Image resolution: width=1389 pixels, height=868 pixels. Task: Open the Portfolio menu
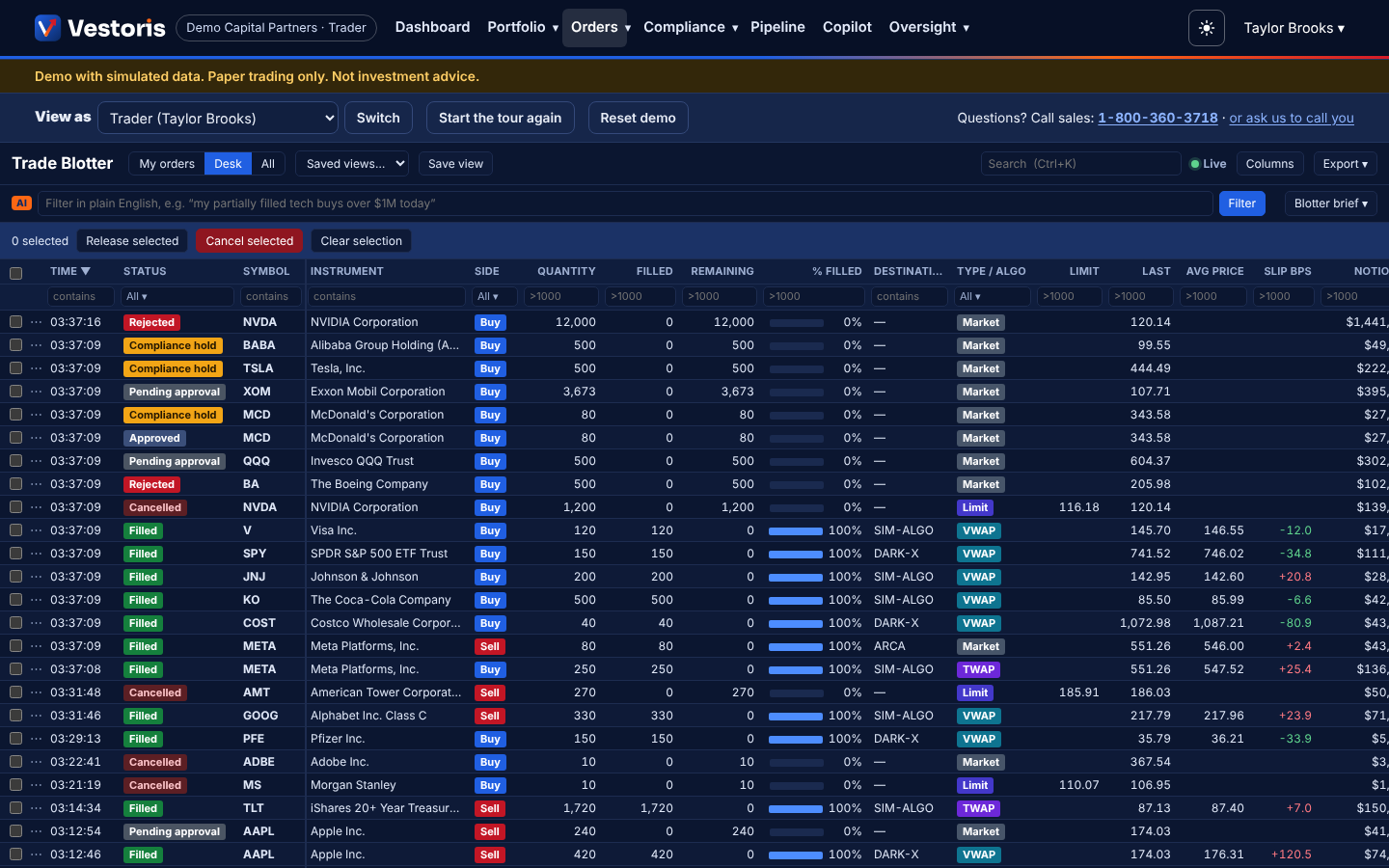[x=522, y=27]
